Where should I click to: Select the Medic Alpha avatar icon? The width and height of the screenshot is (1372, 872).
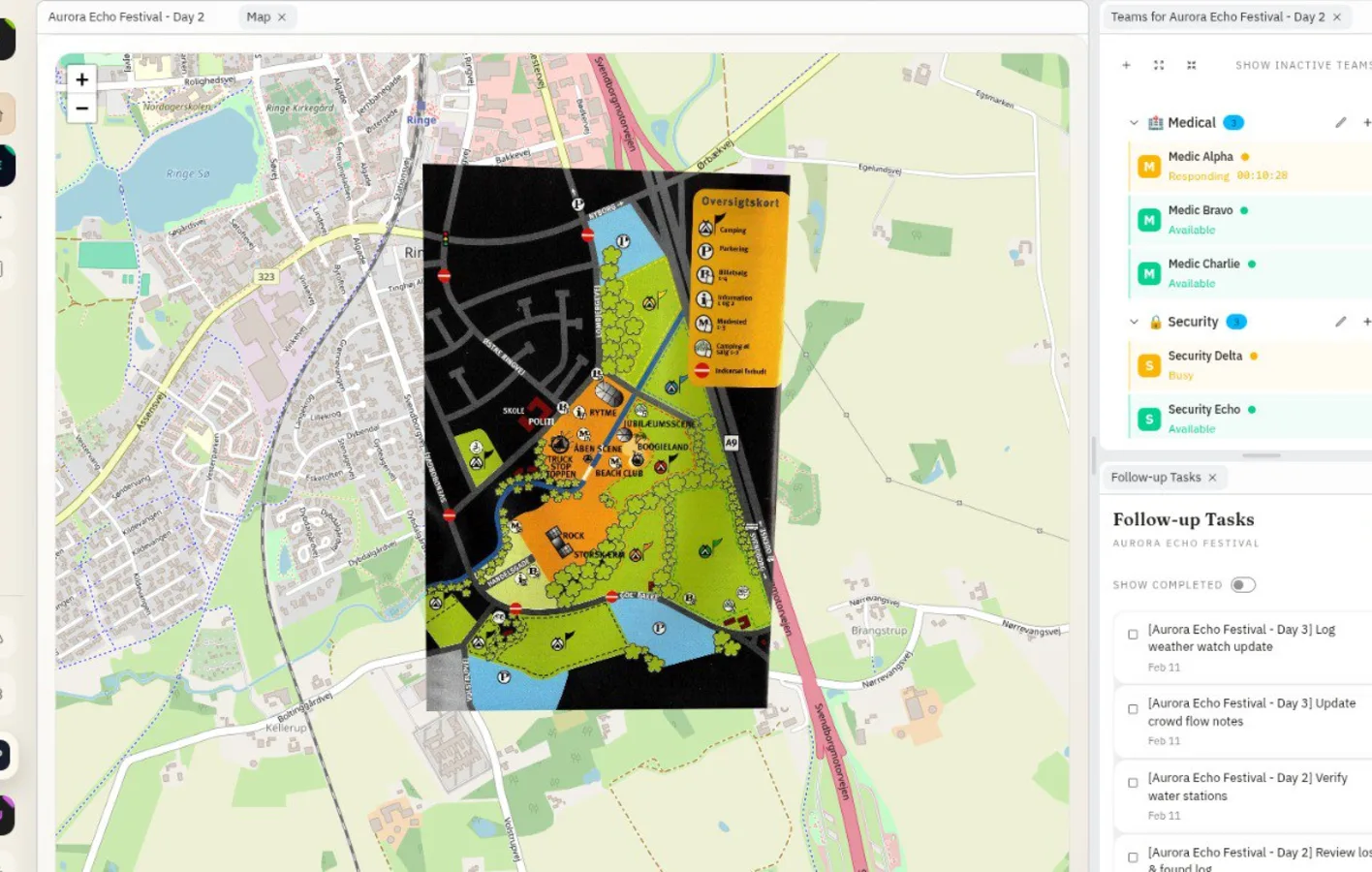[x=1149, y=166]
